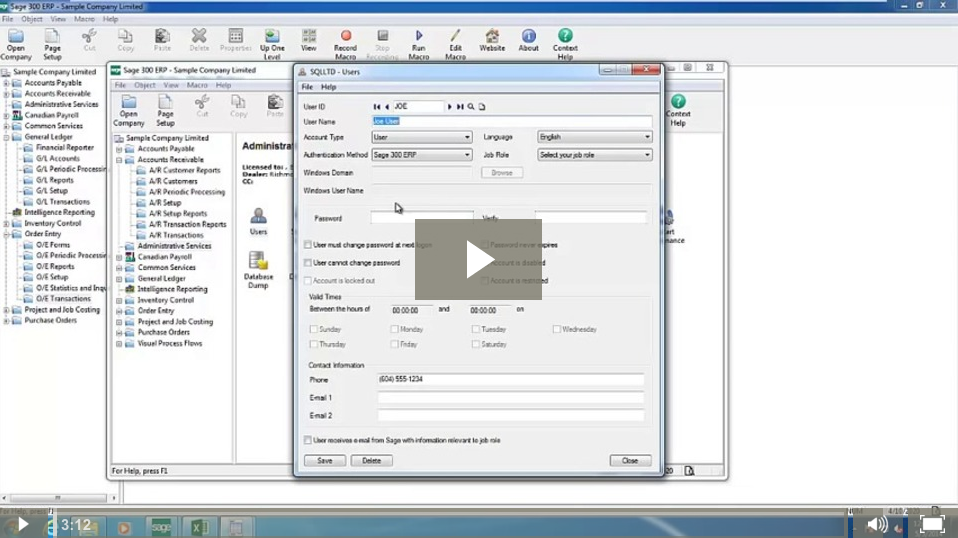Click Open Company in inner Sage window
Image resolution: width=958 pixels, height=538 pixels.
coord(128,111)
